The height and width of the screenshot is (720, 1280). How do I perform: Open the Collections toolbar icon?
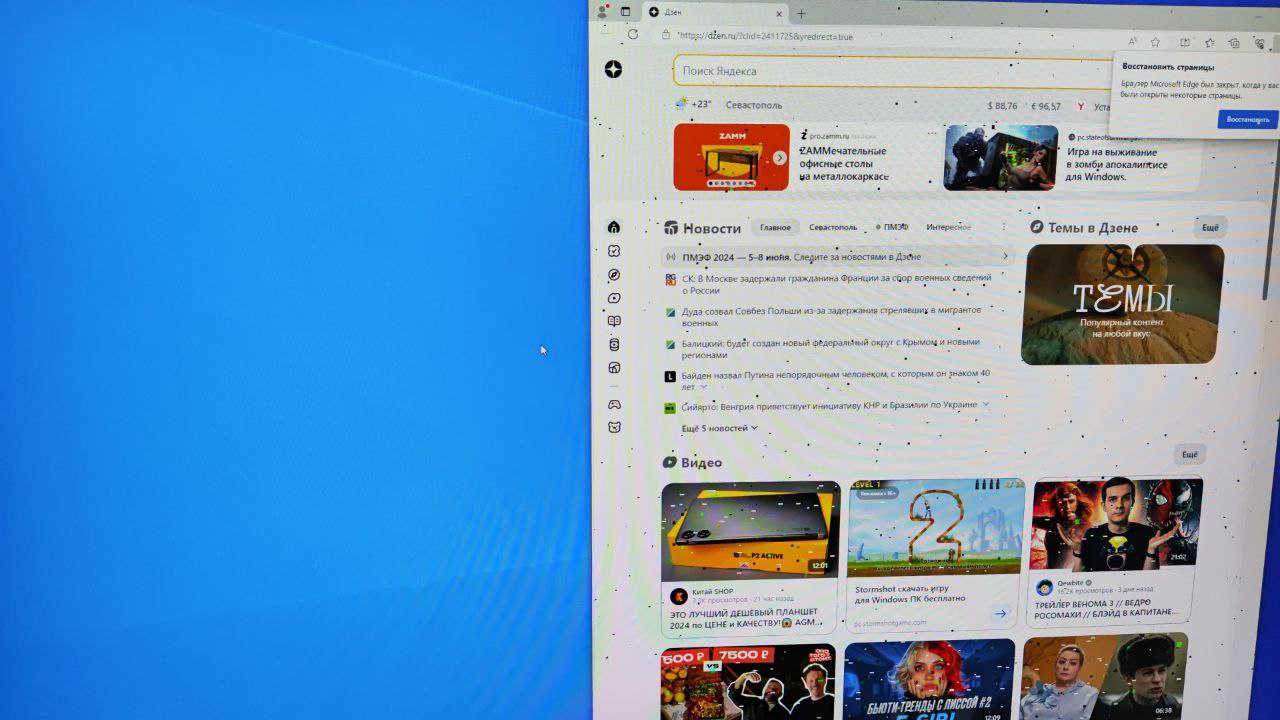1234,44
